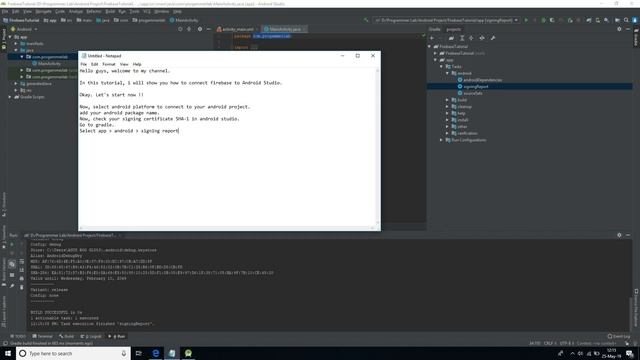Open the run configuration dropdown (signingReport)
This screenshot has height=360, width=640.
(x=447, y=20)
